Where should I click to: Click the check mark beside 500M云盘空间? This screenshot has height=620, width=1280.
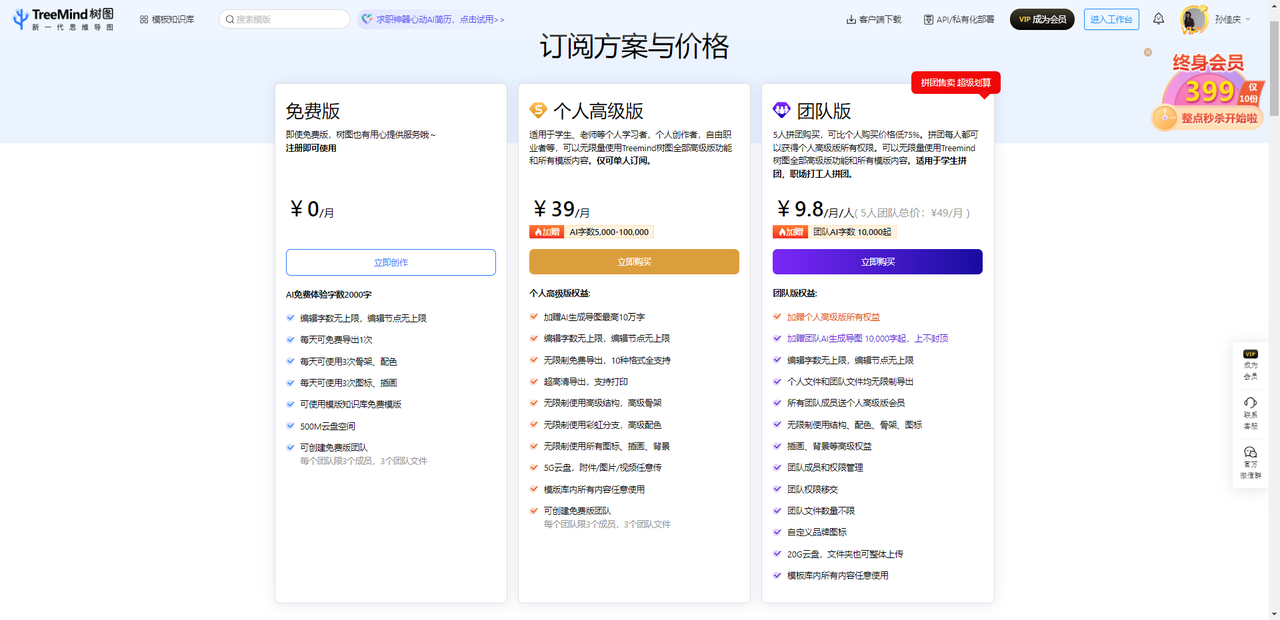coord(290,426)
